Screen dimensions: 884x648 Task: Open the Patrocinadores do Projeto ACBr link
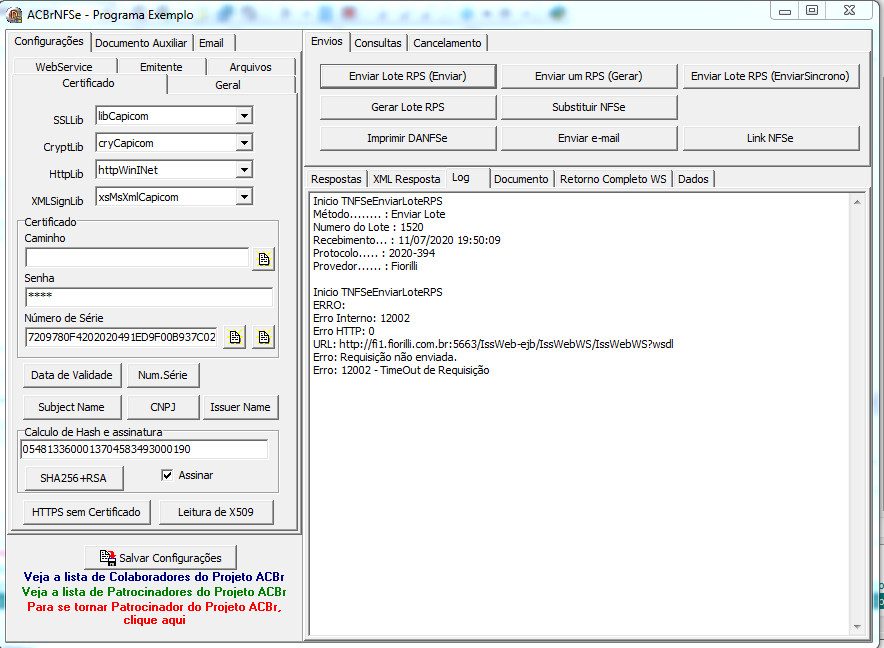coord(154,592)
